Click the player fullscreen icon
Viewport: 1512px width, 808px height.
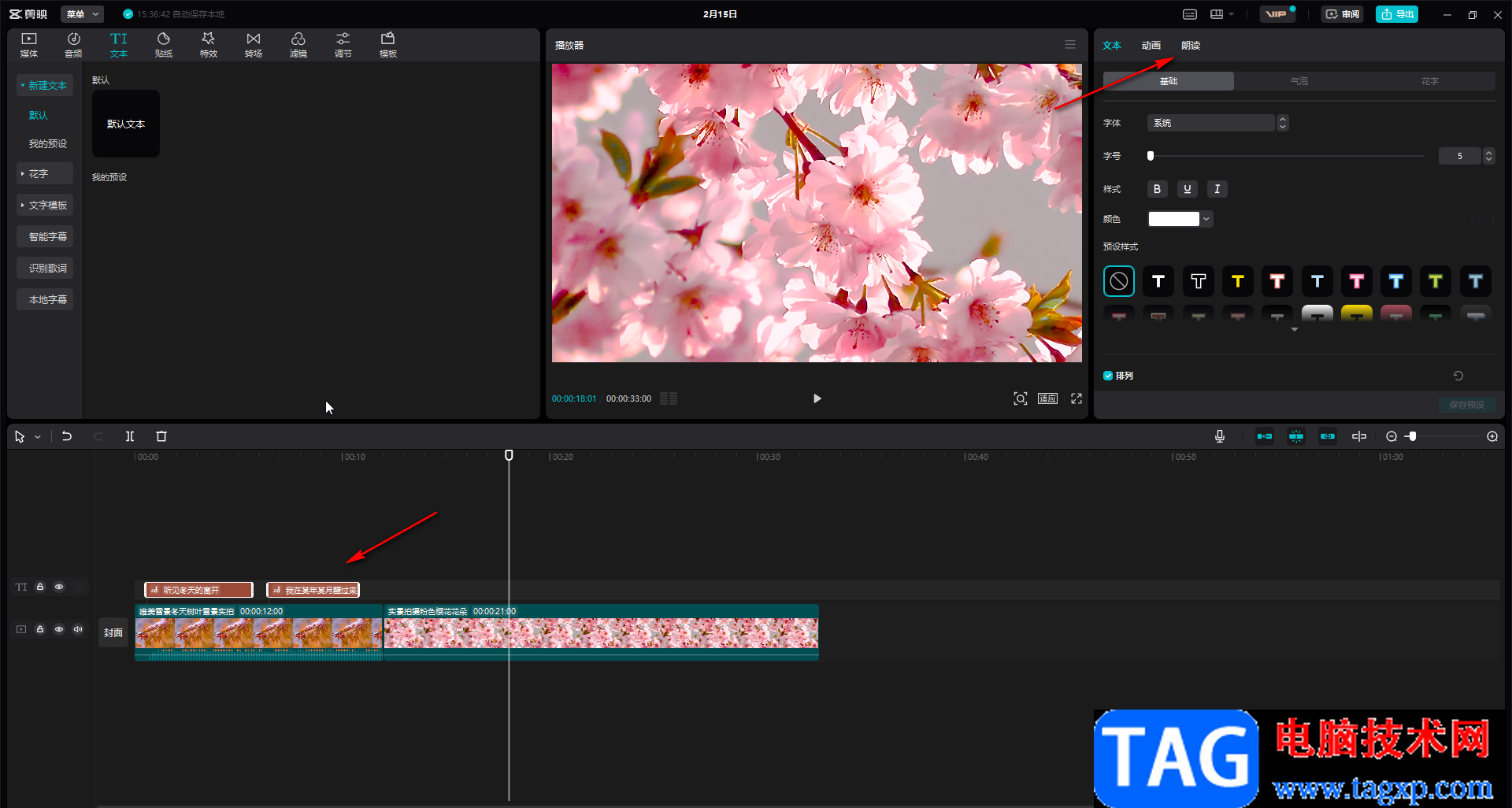coord(1077,398)
